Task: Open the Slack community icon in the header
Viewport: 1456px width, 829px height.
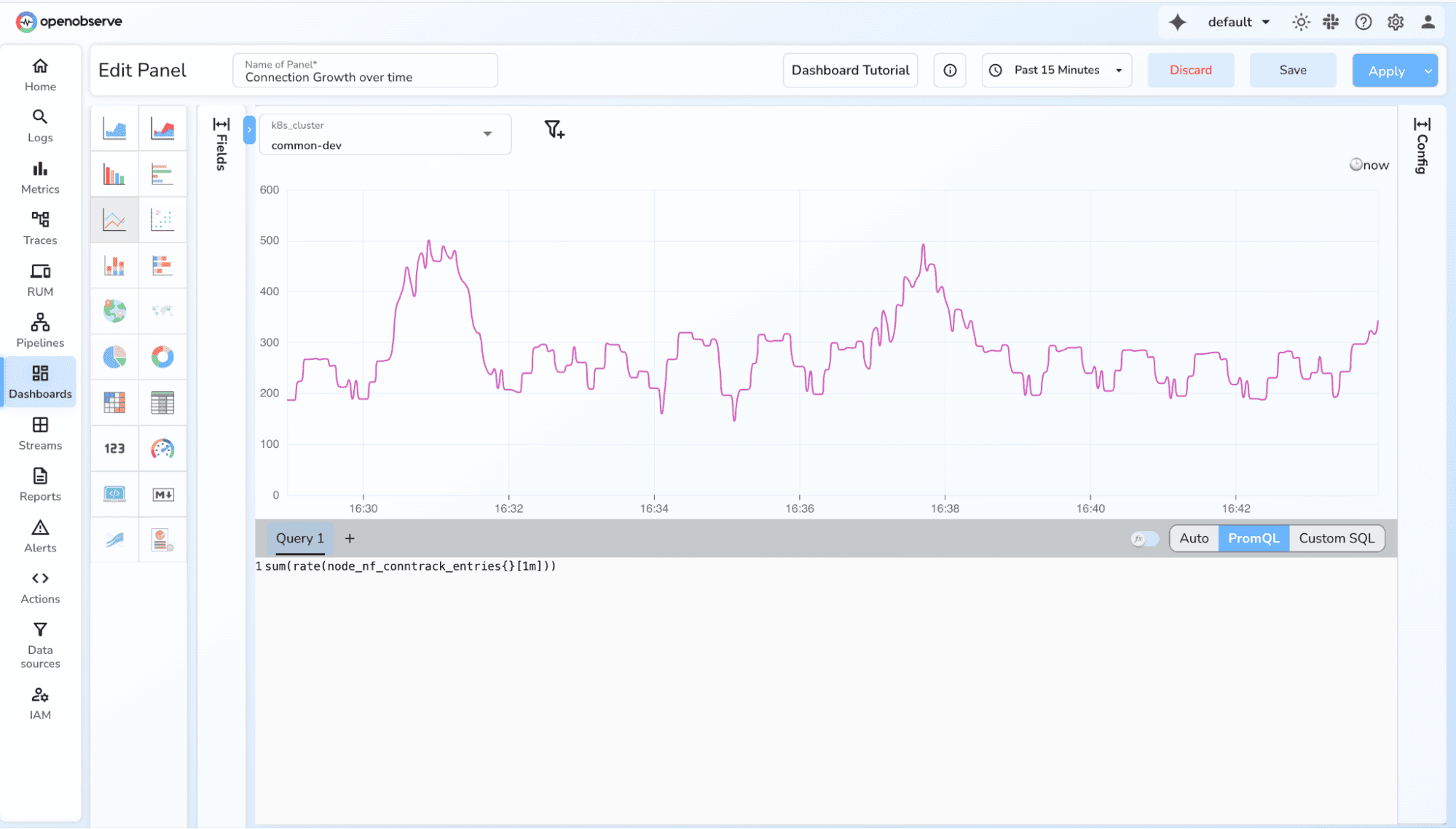Action: point(1330,22)
